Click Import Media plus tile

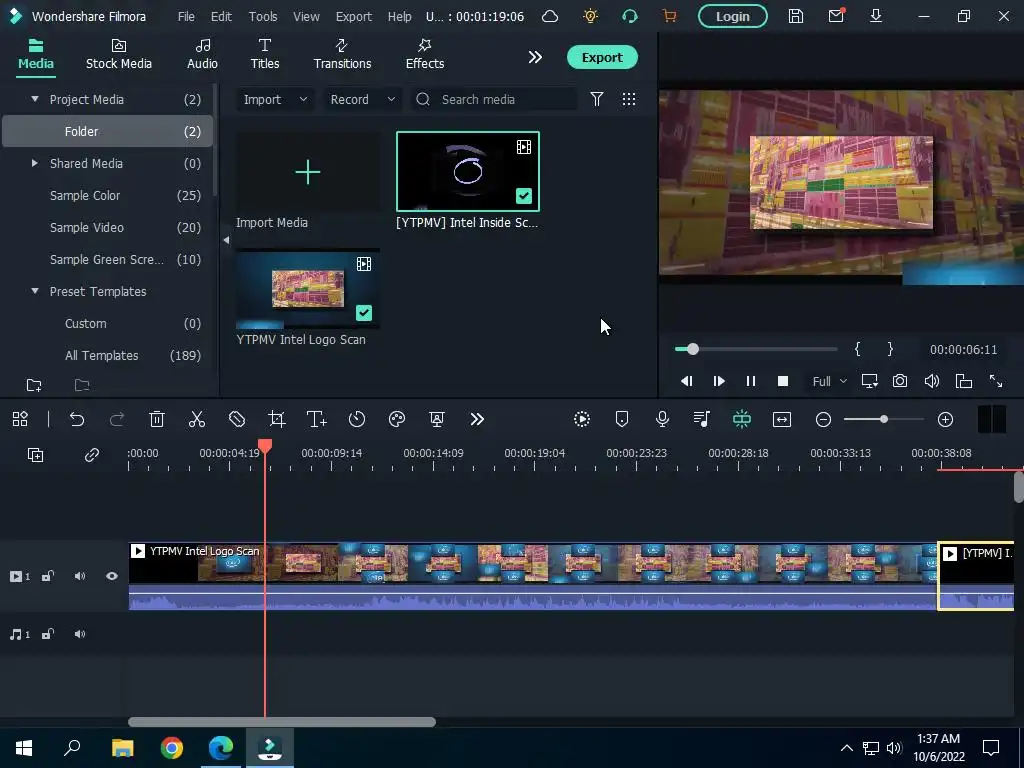(308, 172)
